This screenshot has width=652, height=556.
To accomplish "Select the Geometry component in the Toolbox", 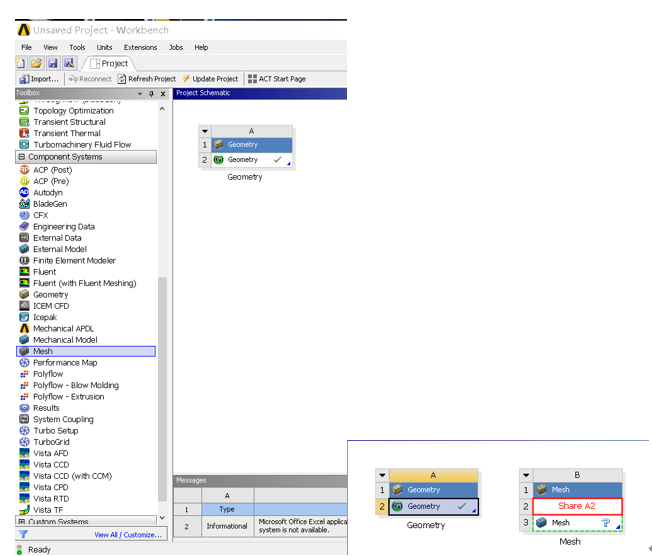I will click(50, 294).
